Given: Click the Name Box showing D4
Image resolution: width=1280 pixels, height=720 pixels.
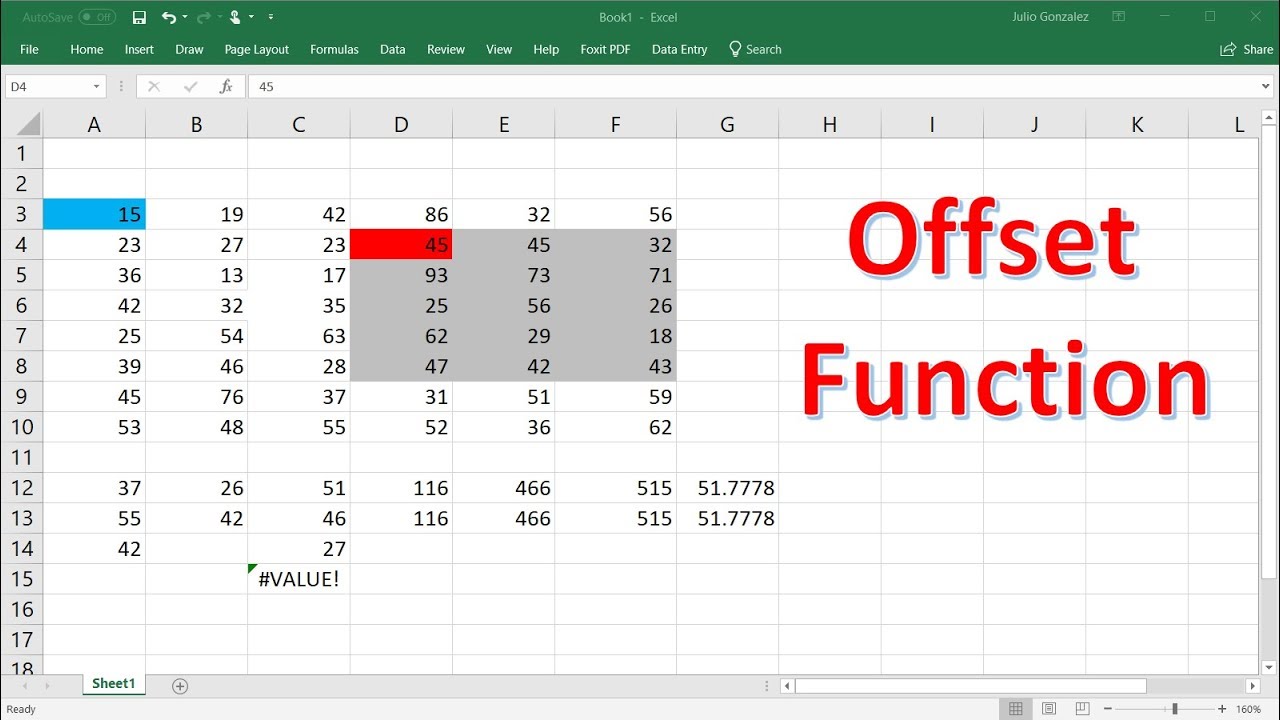Looking at the screenshot, I should pos(48,87).
